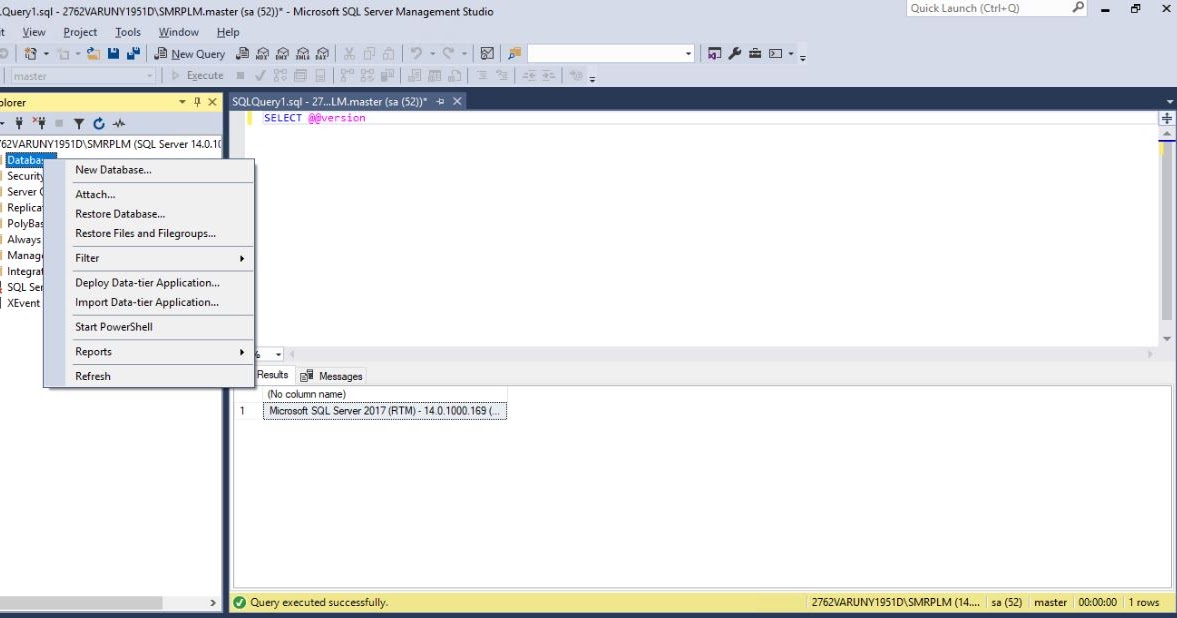Close the SQLQuery1.sql tab

point(457,101)
